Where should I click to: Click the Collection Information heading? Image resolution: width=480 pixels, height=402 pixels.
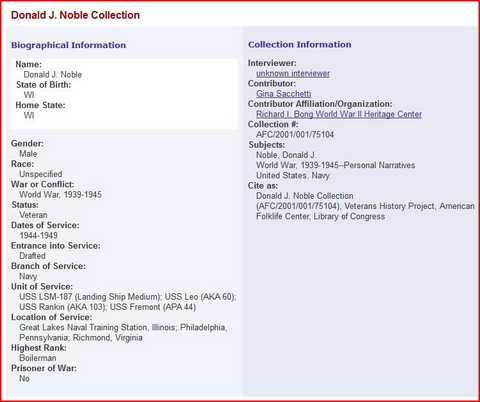(x=300, y=44)
